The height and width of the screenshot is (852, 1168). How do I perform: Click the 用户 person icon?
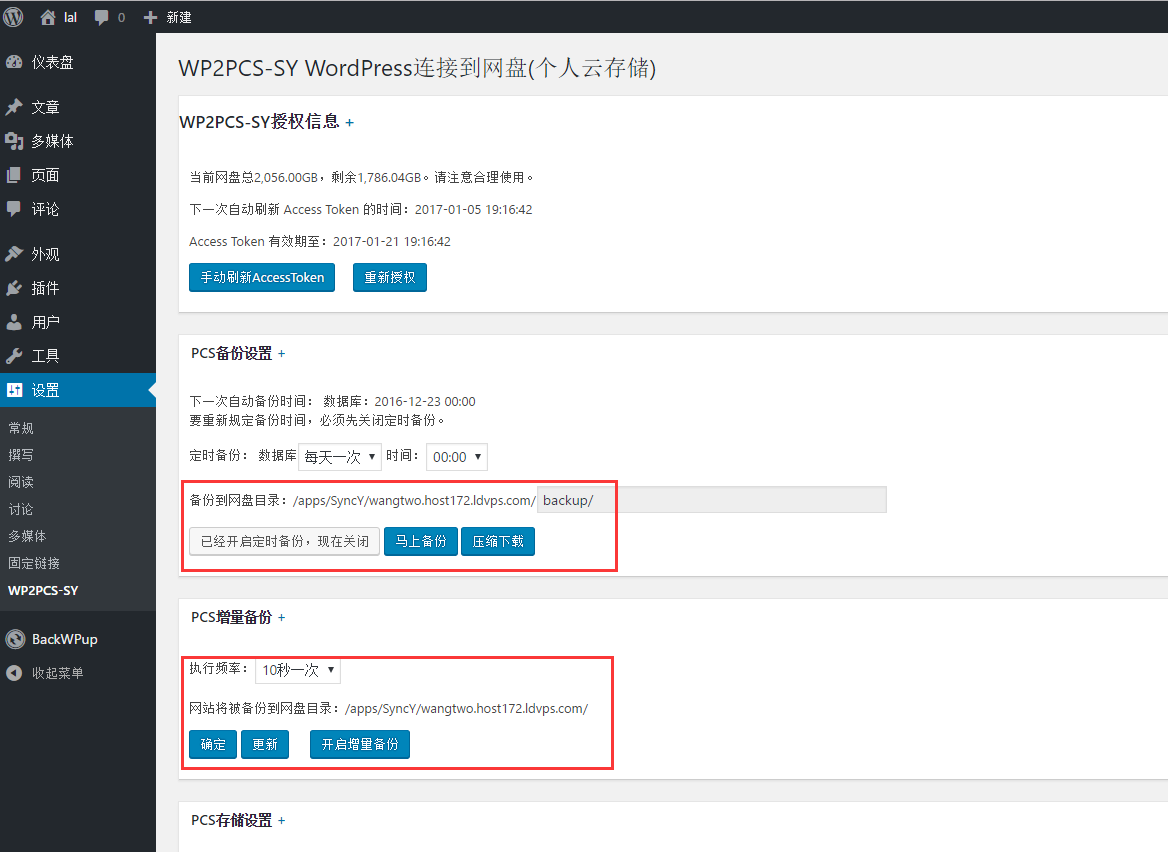click(x=14, y=322)
